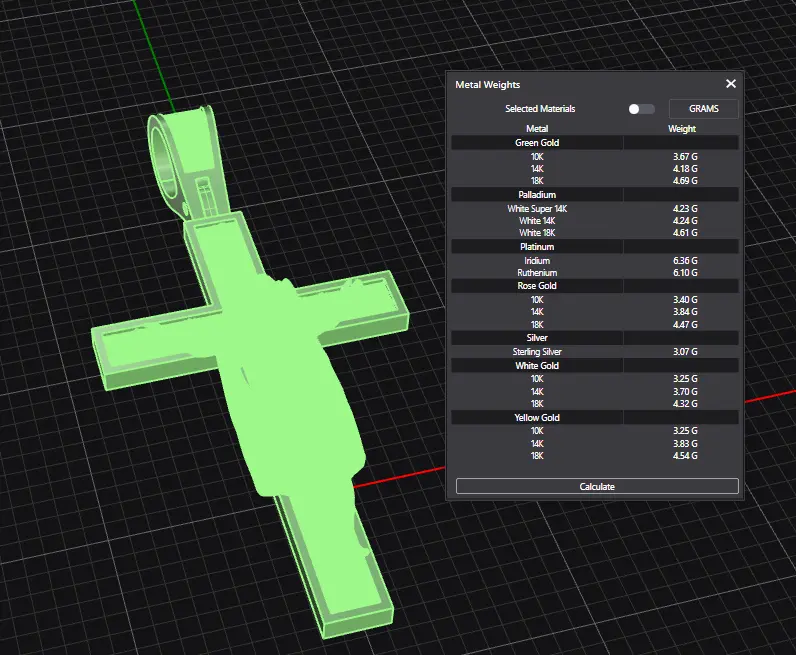The image size is (796, 655).
Task: Select the Rose Gold category row
Action: [x=595, y=286]
